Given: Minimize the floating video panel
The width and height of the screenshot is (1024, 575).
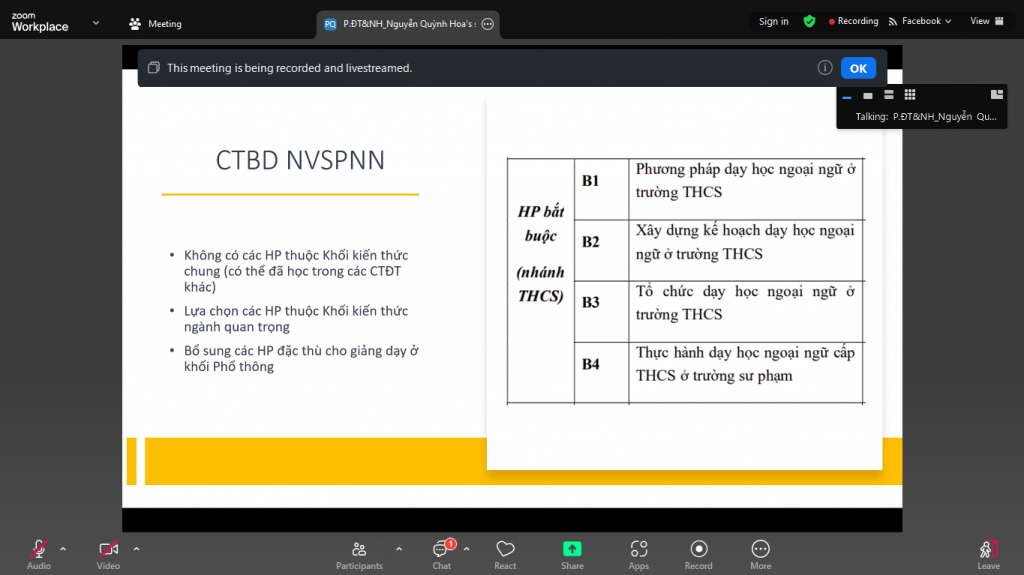Looking at the screenshot, I should tap(847, 95).
